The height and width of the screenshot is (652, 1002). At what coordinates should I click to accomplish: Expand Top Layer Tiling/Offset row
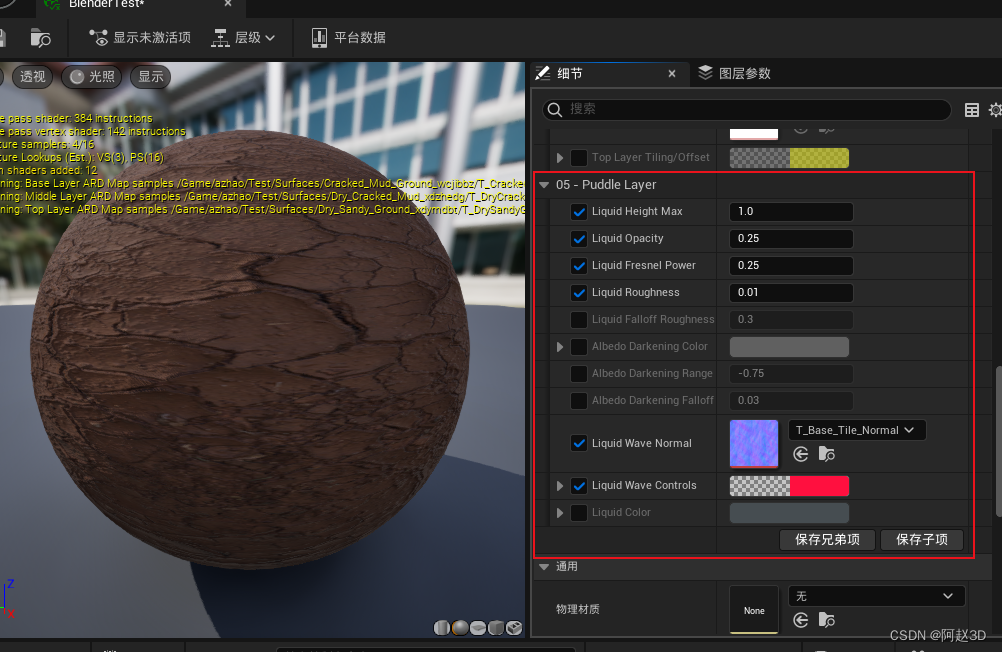coord(560,158)
